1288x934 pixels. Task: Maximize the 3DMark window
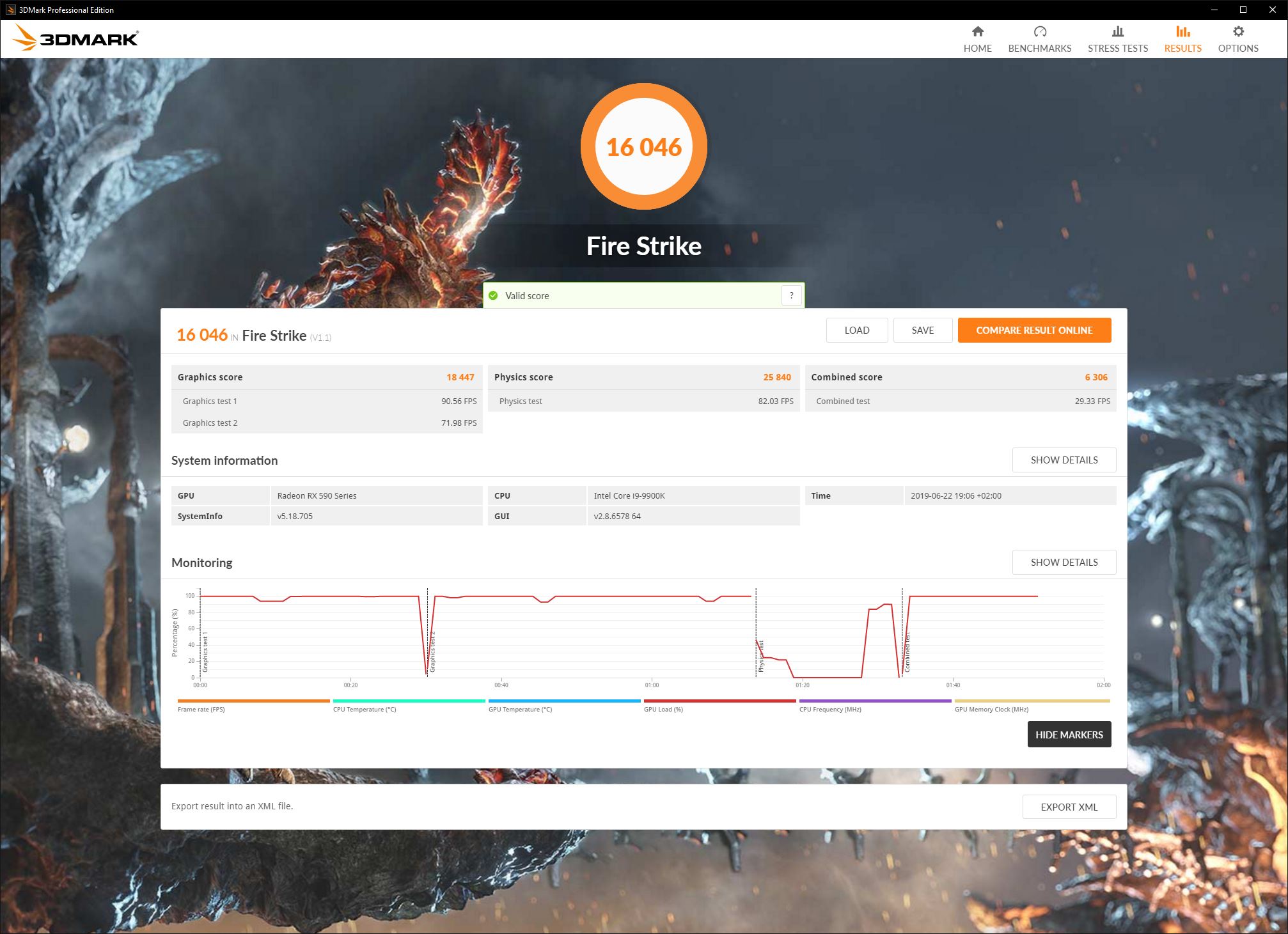tap(1243, 10)
